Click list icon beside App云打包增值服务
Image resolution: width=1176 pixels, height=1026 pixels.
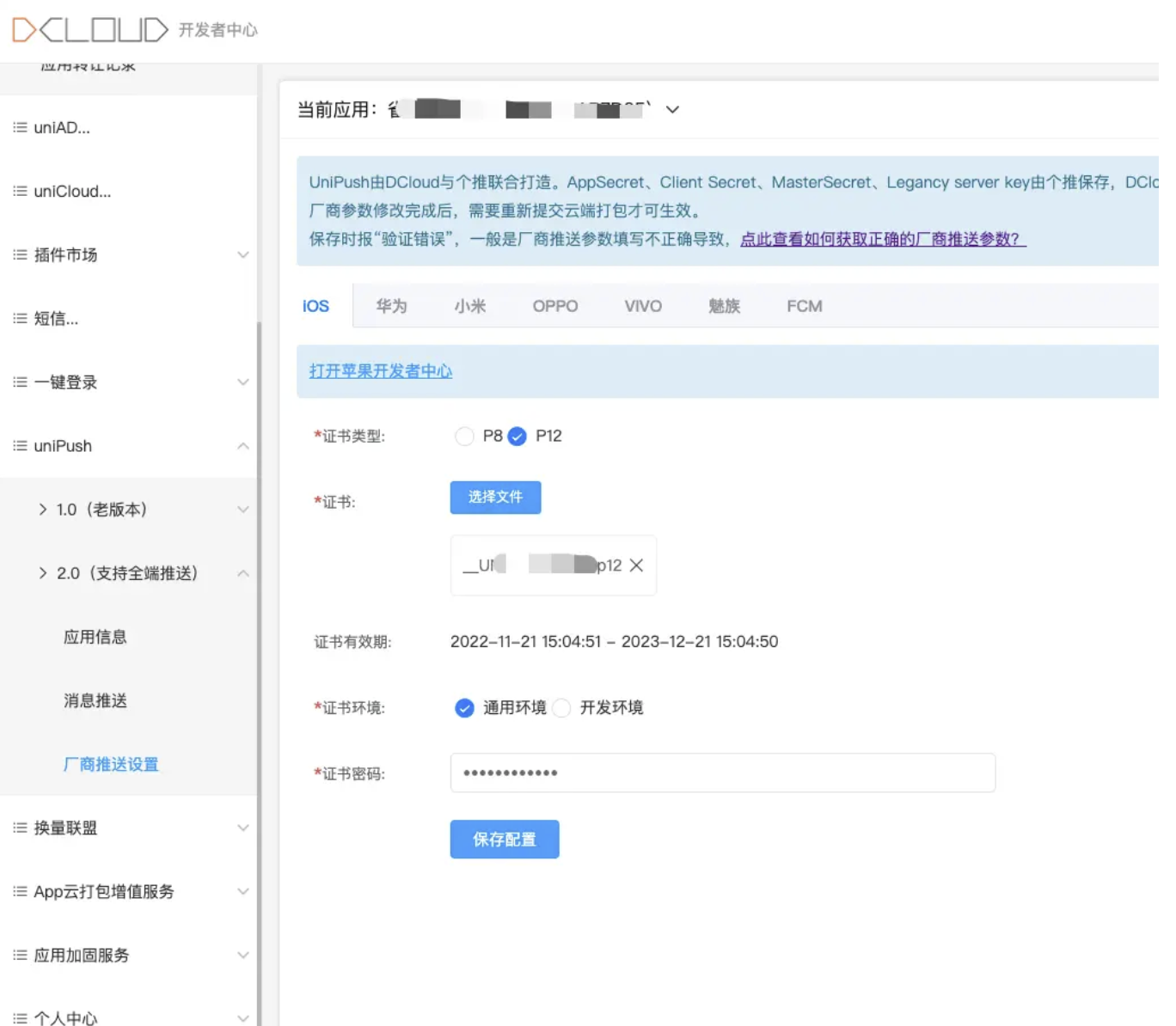coord(20,891)
